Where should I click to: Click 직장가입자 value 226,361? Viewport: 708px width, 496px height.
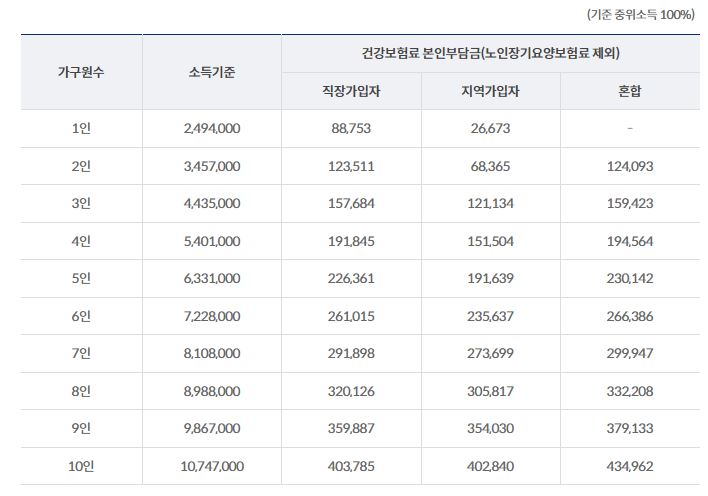tap(351, 278)
